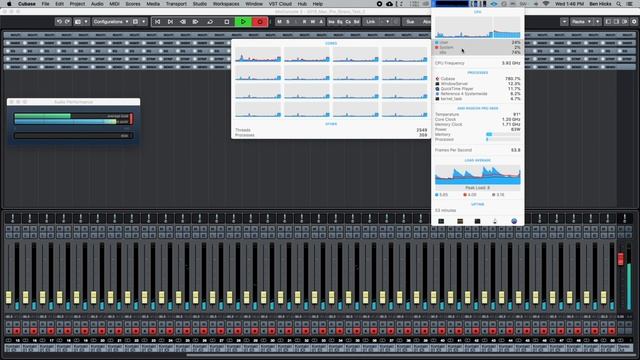Open the dropdown arrow beside Link
640x360 pixels.
(x=387, y=22)
